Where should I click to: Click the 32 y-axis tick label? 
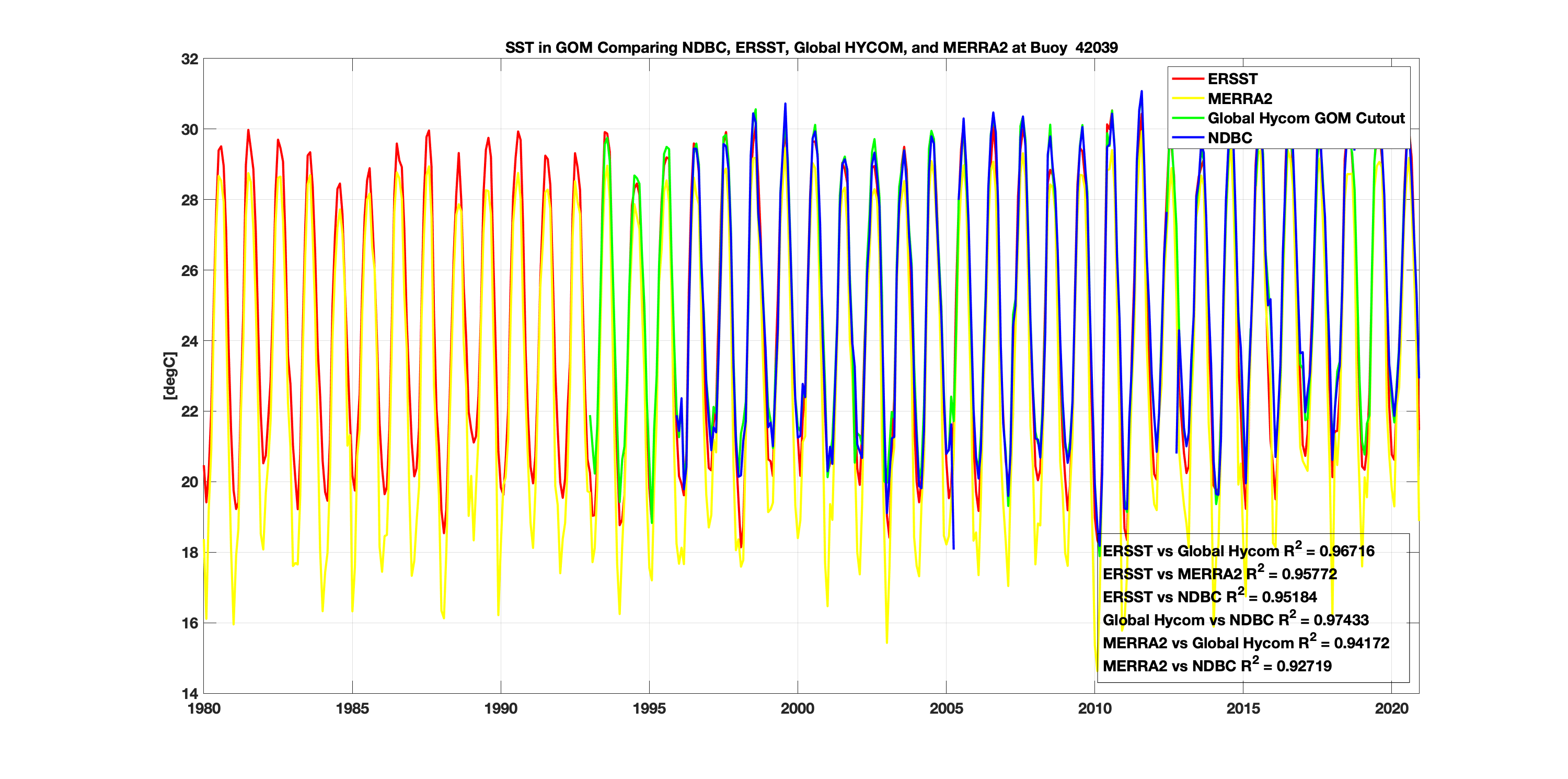[189, 59]
